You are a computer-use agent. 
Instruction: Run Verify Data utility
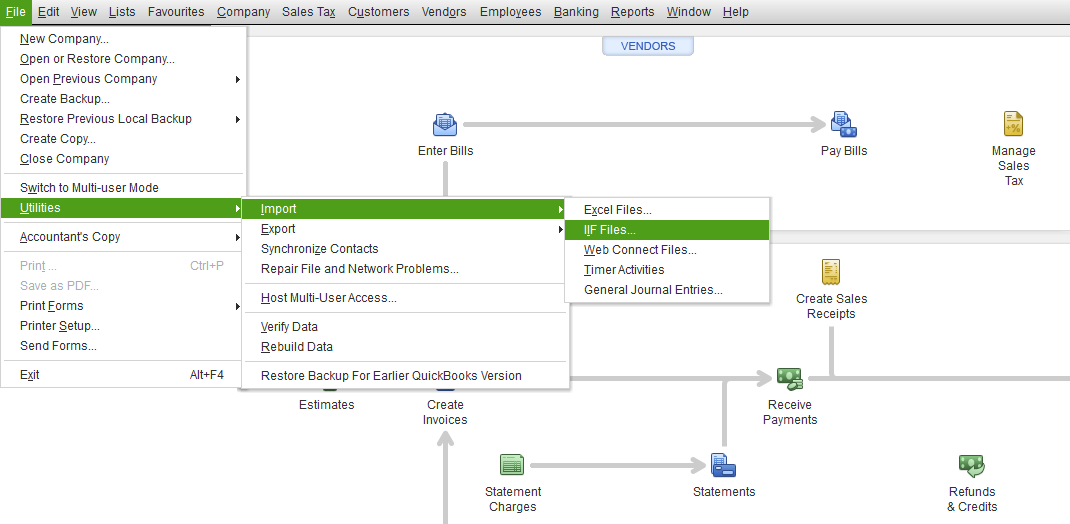(x=405, y=327)
